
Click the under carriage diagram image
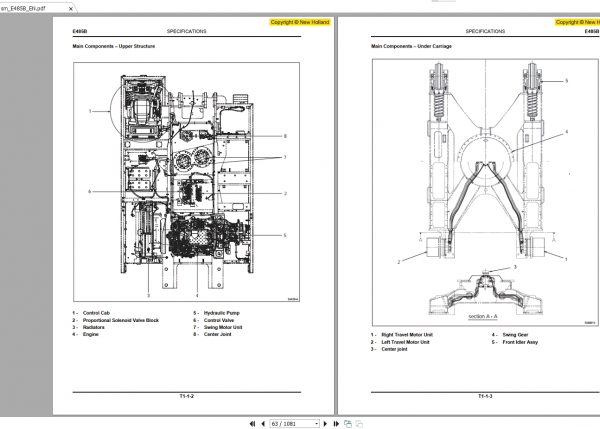click(x=485, y=192)
